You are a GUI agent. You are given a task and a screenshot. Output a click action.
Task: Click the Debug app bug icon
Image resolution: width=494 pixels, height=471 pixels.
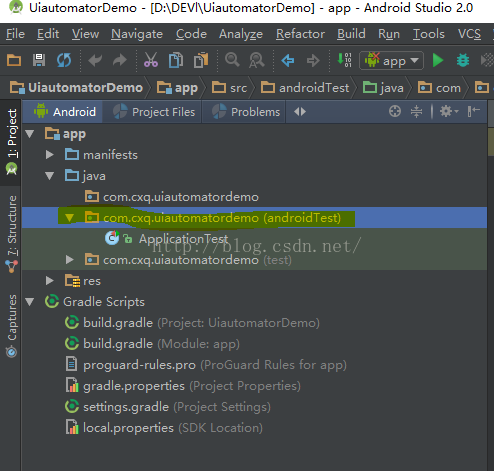pos(463,60)
